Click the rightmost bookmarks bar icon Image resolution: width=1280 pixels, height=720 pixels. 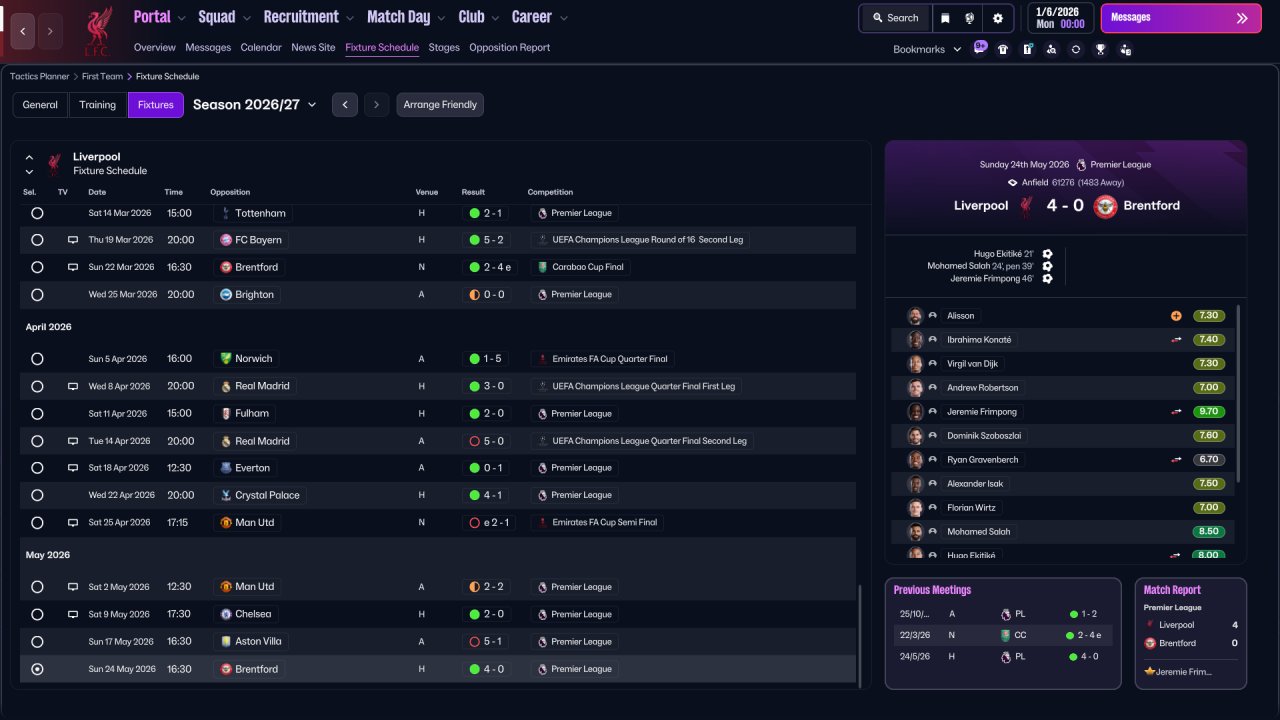pyautogui.click(x=1125, y=49)
